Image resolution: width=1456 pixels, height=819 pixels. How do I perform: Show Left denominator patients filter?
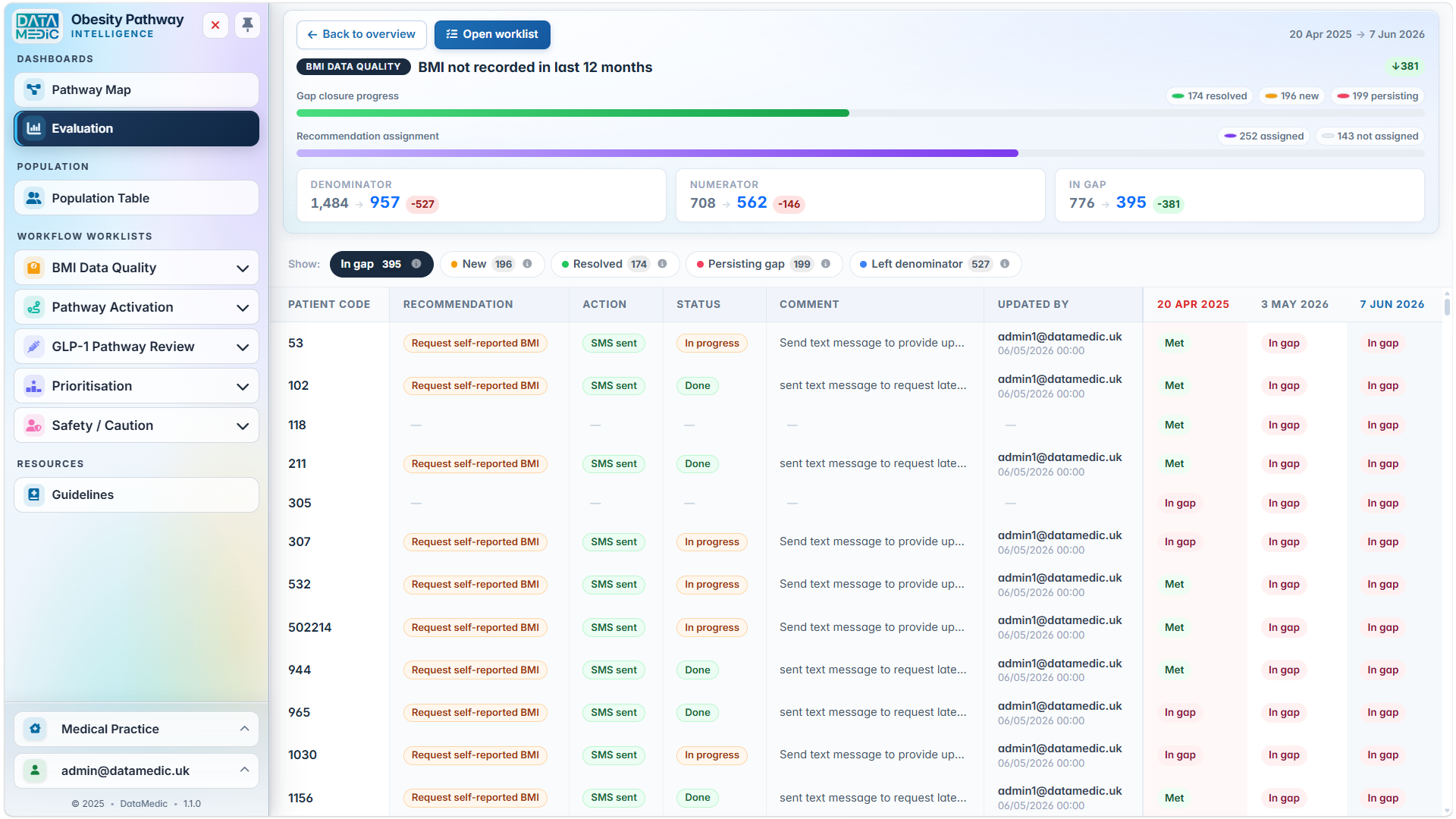point(935,264)
